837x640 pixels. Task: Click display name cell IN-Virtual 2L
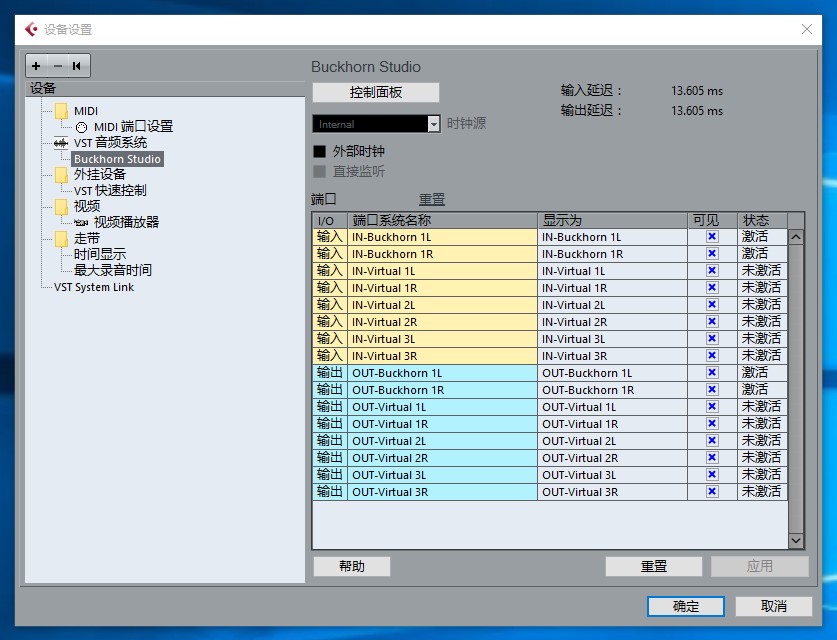613,305
